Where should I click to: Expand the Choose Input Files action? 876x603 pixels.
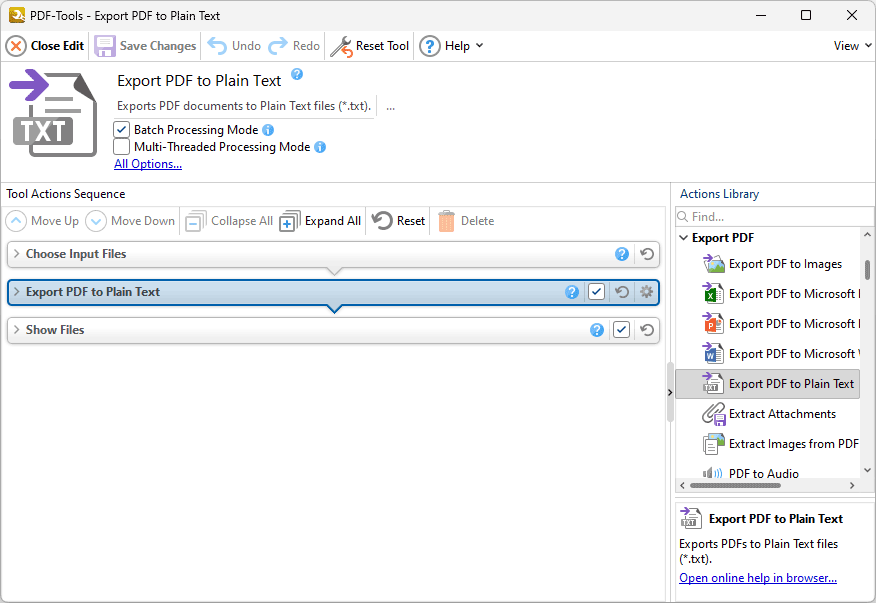pyautogui.click(x=18, y=254)
